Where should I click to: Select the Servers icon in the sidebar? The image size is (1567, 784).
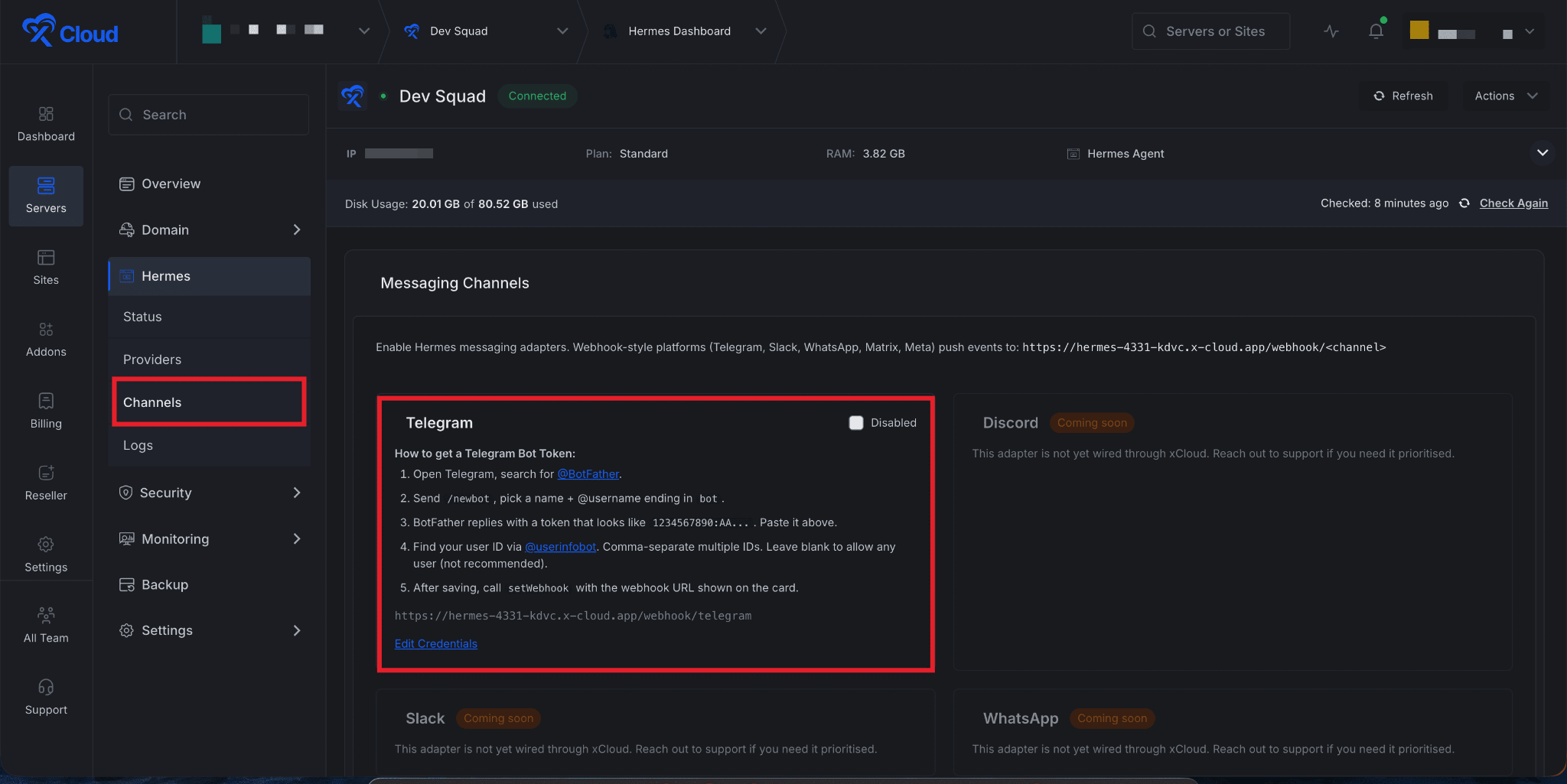point(46,196)
